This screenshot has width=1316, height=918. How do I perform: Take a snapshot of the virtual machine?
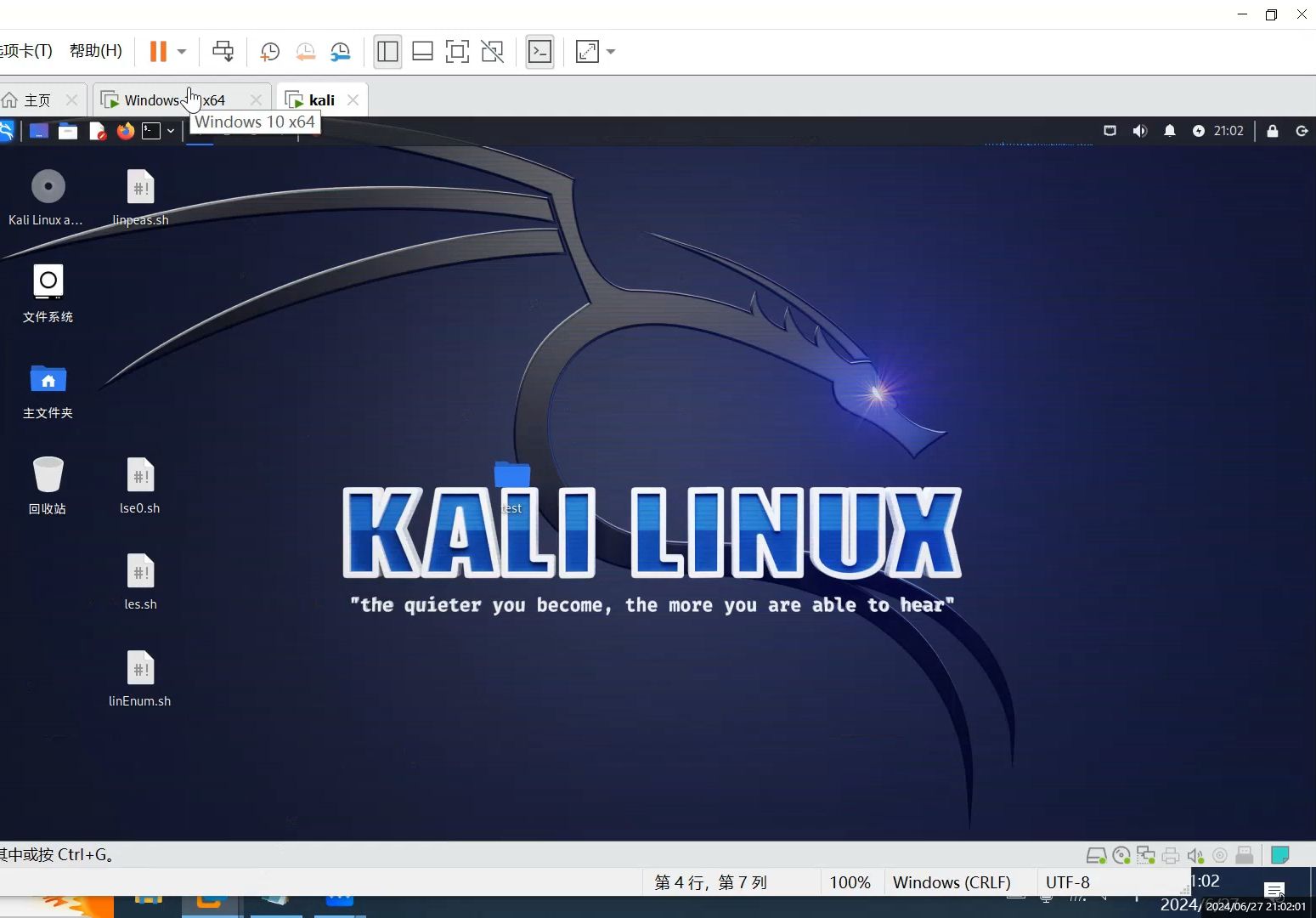(270, 52)
